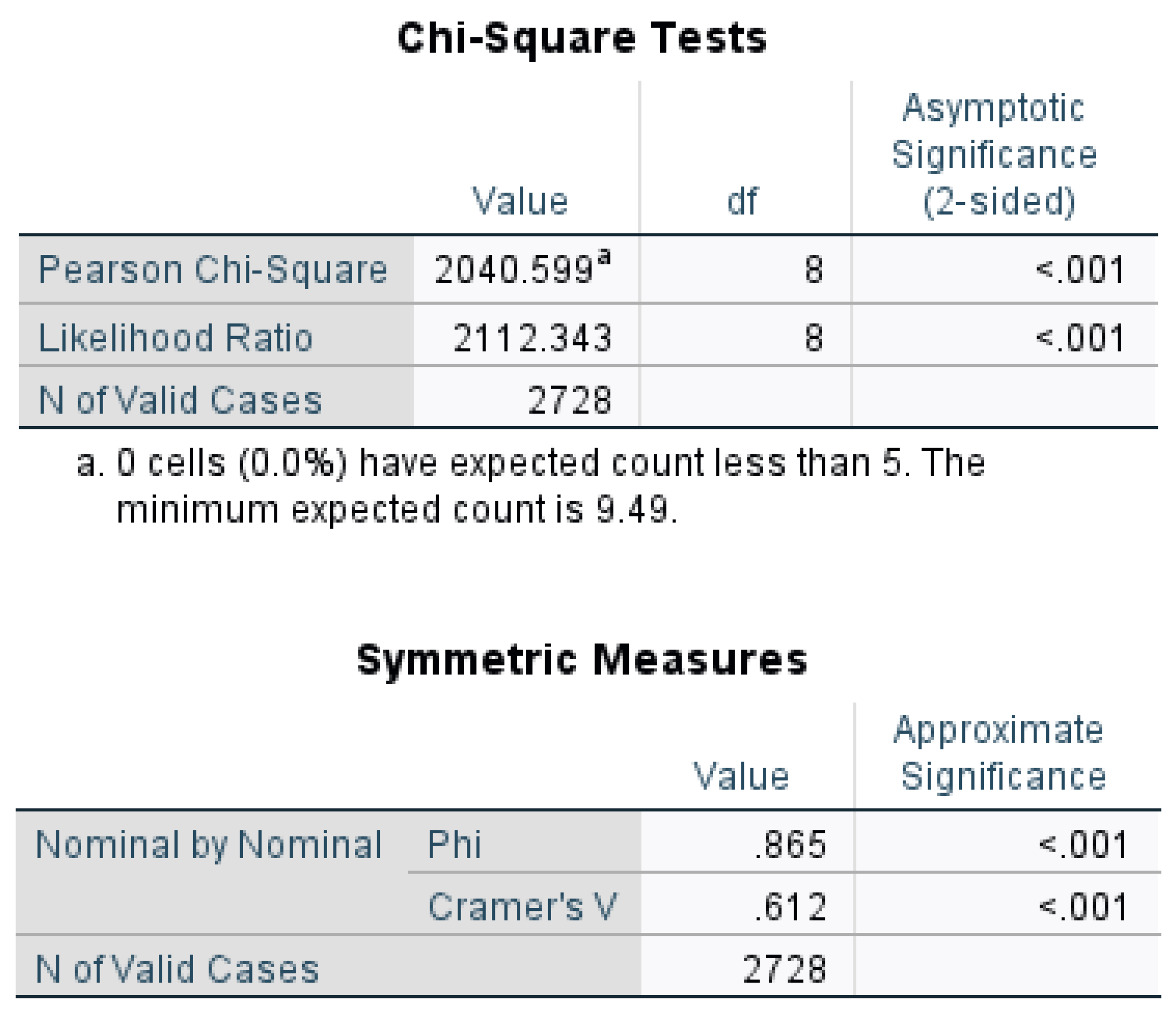Select the Nominal by Nominal row label
Viewport: 1176px width, 1011px height.
pos(208,845)
